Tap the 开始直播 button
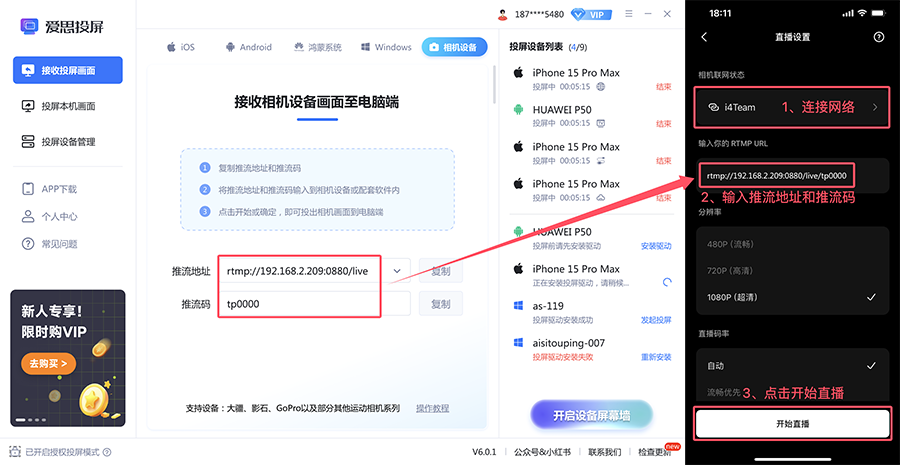The width and height of the screenshot is (900, 465). click(793, 424)
